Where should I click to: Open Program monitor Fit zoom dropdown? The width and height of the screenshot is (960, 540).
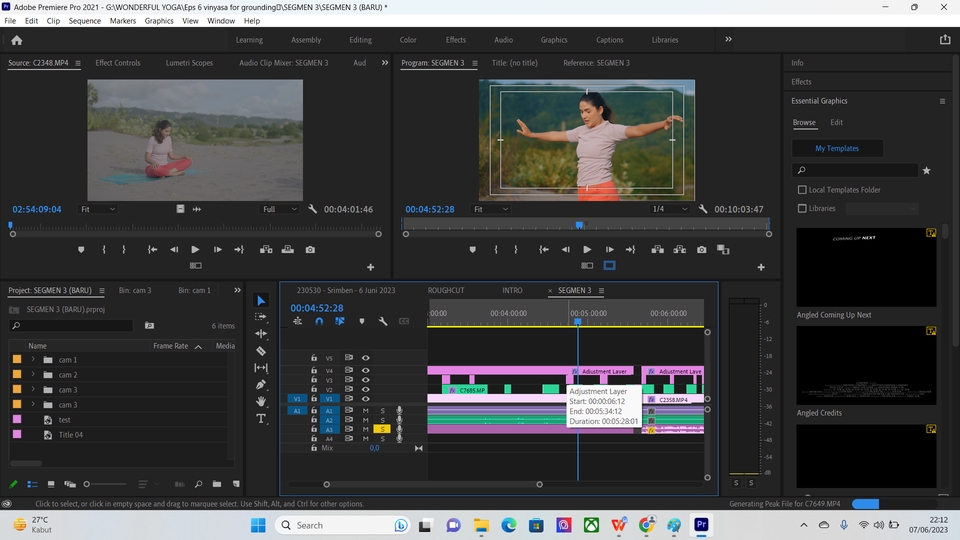coord(491,209)
